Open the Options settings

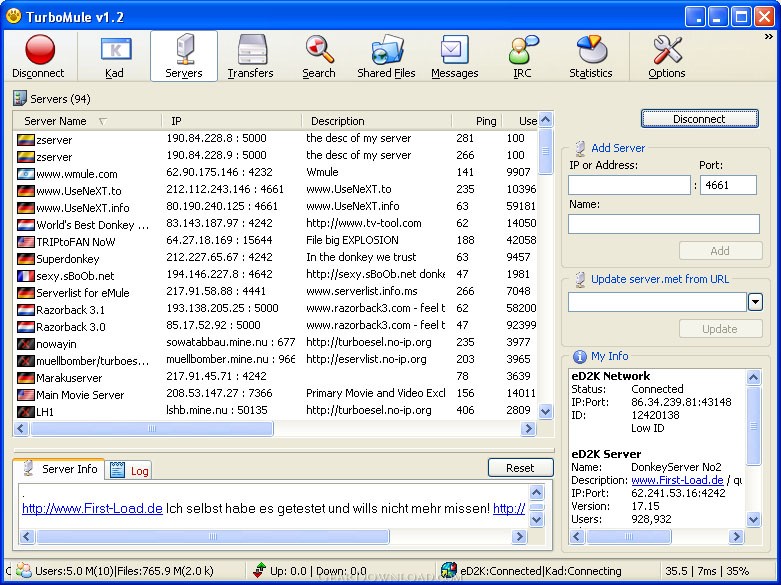click(666, 56)
